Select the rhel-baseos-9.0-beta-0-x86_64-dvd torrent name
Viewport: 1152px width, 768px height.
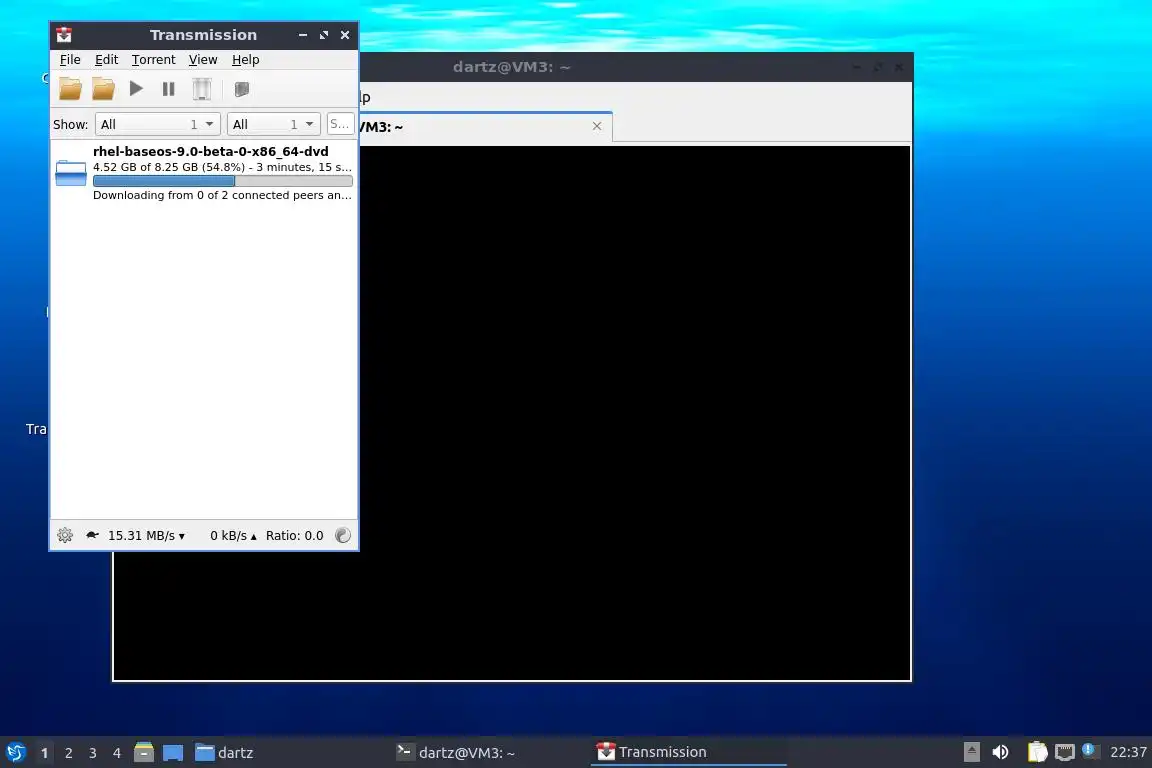pyautogui.click(x=211, y=151)
